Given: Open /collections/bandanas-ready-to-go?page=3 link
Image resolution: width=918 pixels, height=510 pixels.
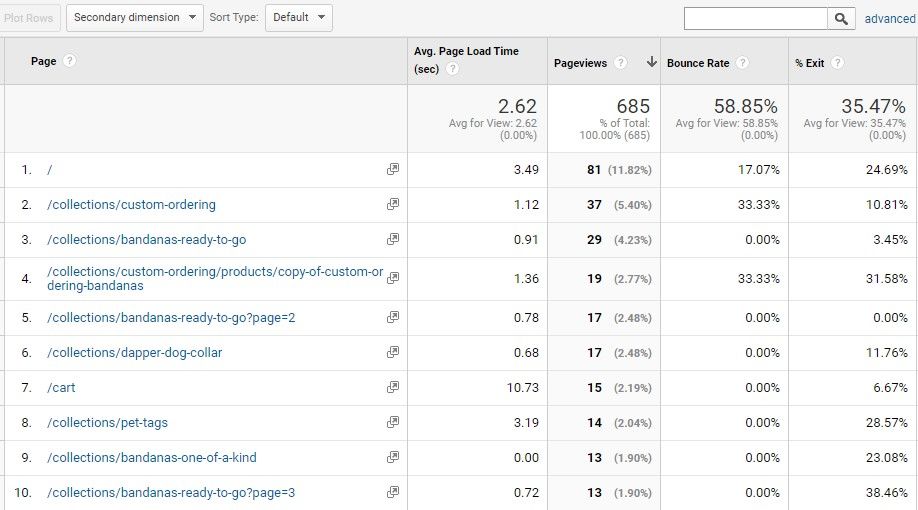Looking at the screenshot, I should 171,493.
